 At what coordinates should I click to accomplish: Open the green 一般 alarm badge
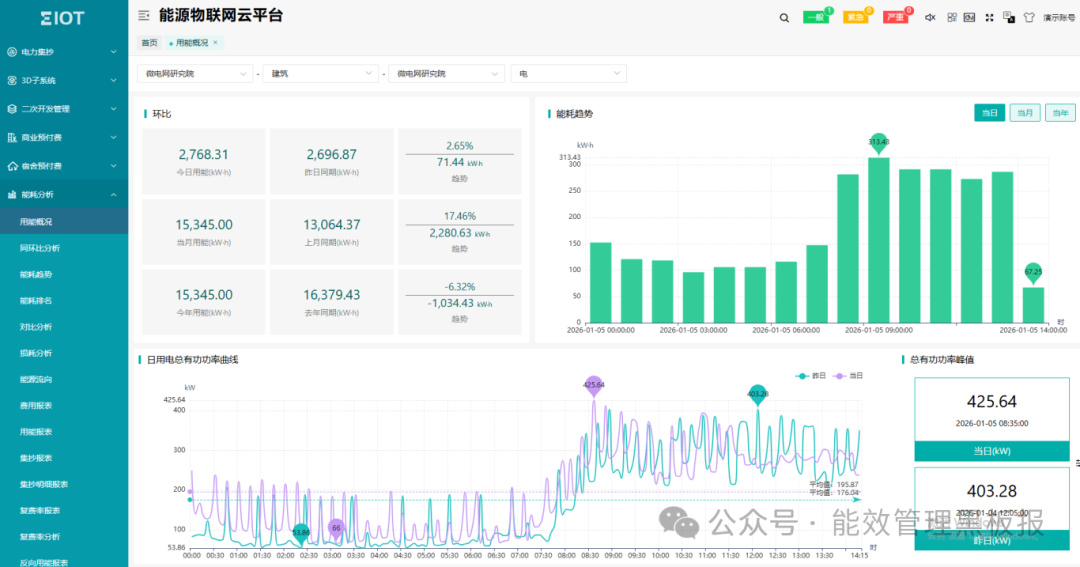816,17
